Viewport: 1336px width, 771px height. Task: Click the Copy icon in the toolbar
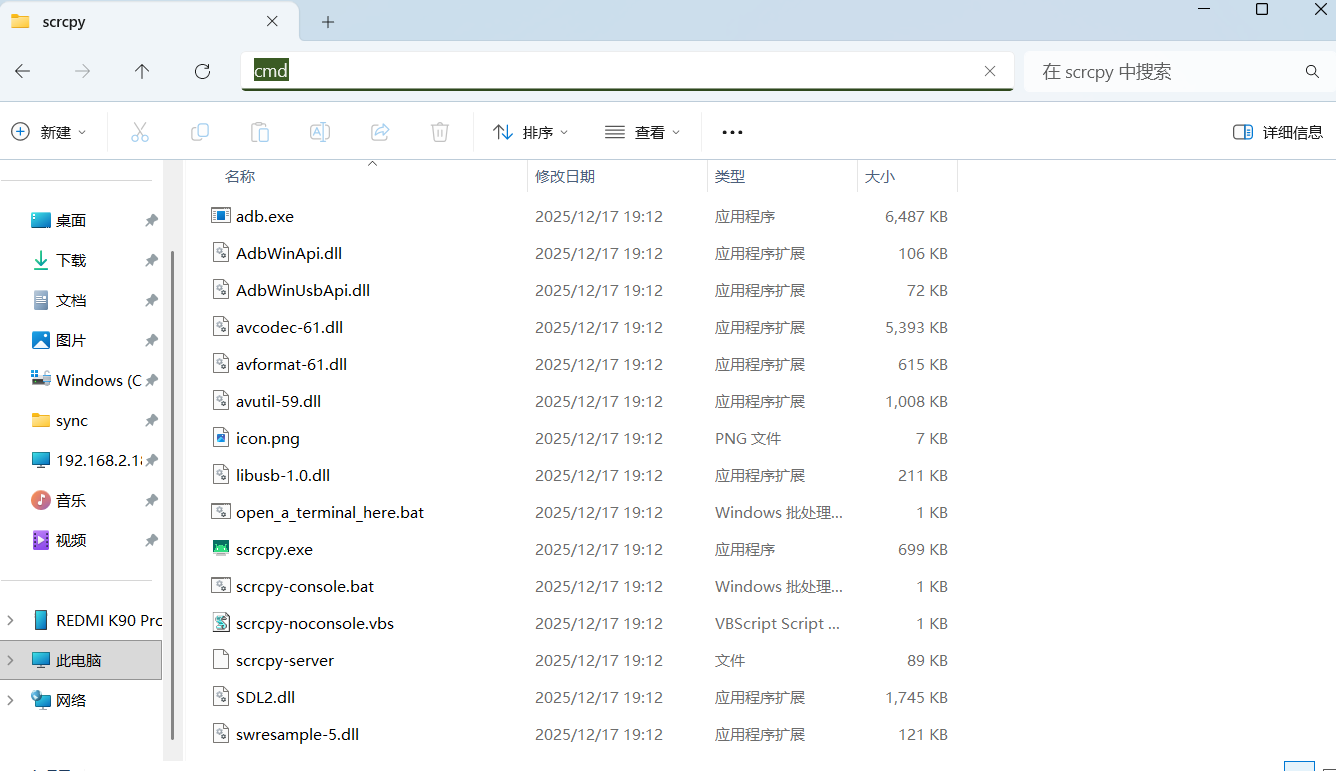pyautogui.click(x=200, y=132)
